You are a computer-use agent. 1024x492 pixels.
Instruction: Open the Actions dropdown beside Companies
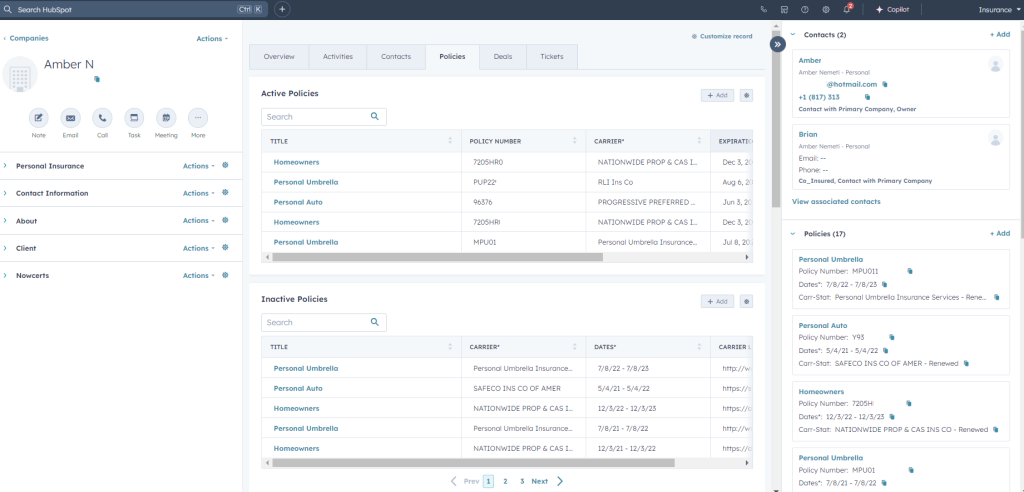(x=212, y=39)
